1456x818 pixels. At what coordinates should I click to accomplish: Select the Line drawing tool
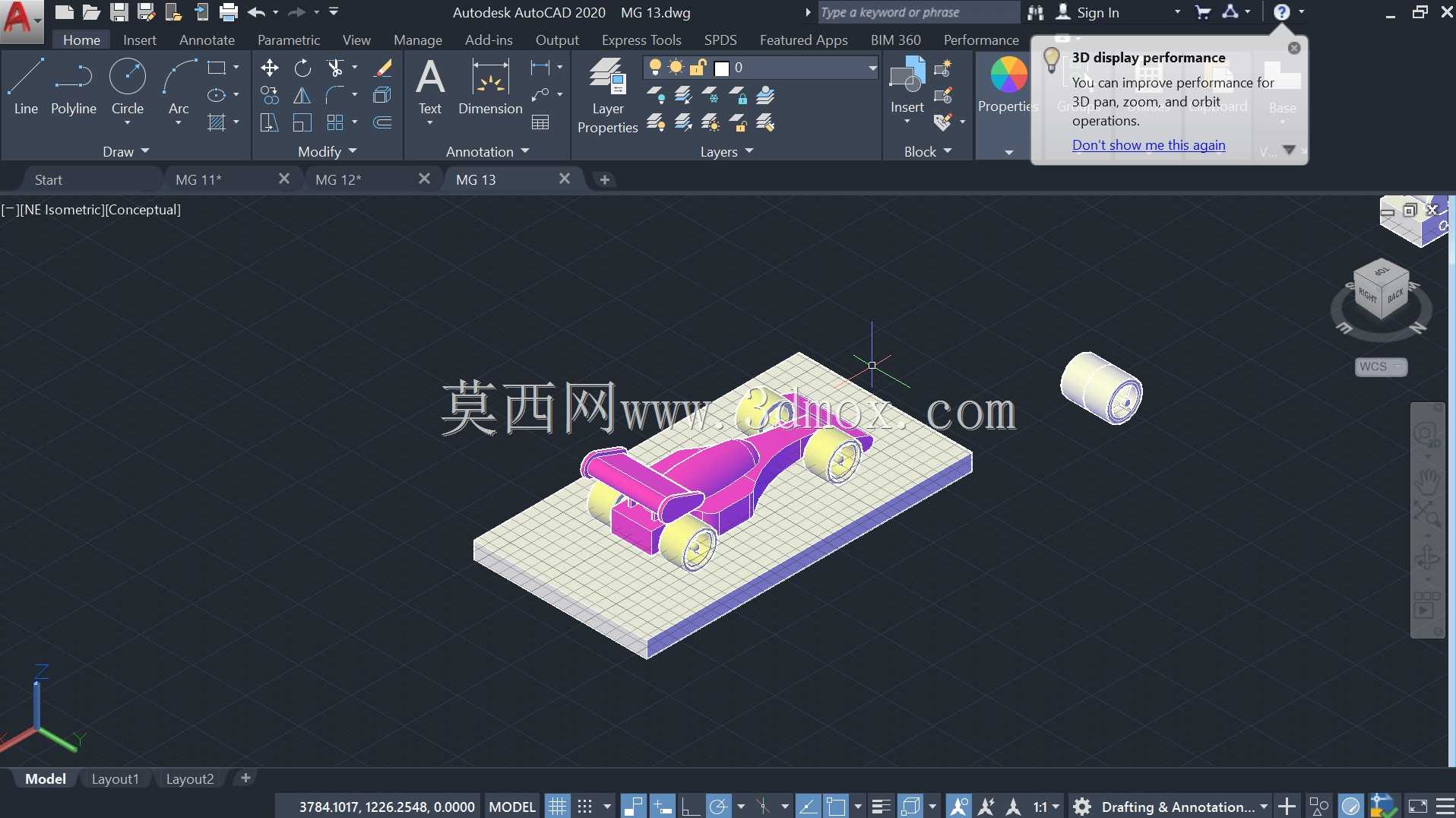pyautogui.click(x=26, y=87)
